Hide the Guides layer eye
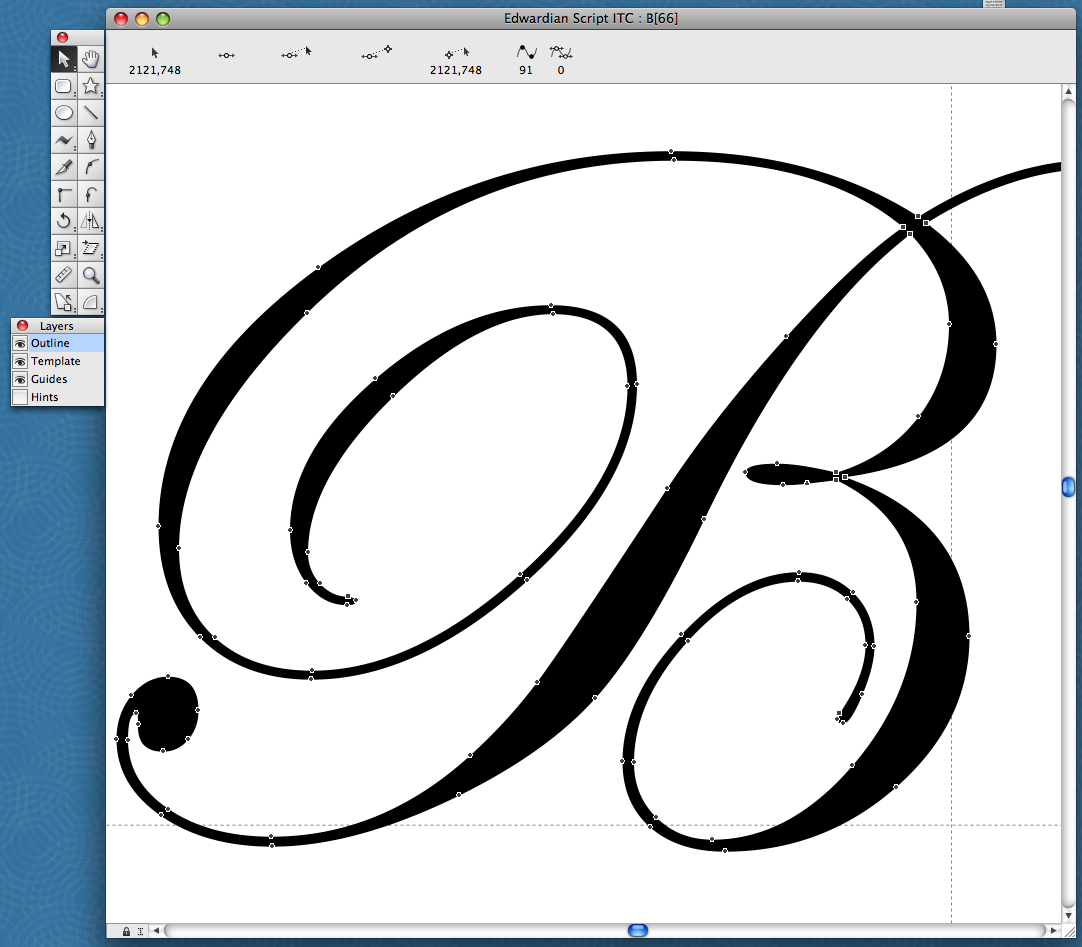 click(20, 379)
